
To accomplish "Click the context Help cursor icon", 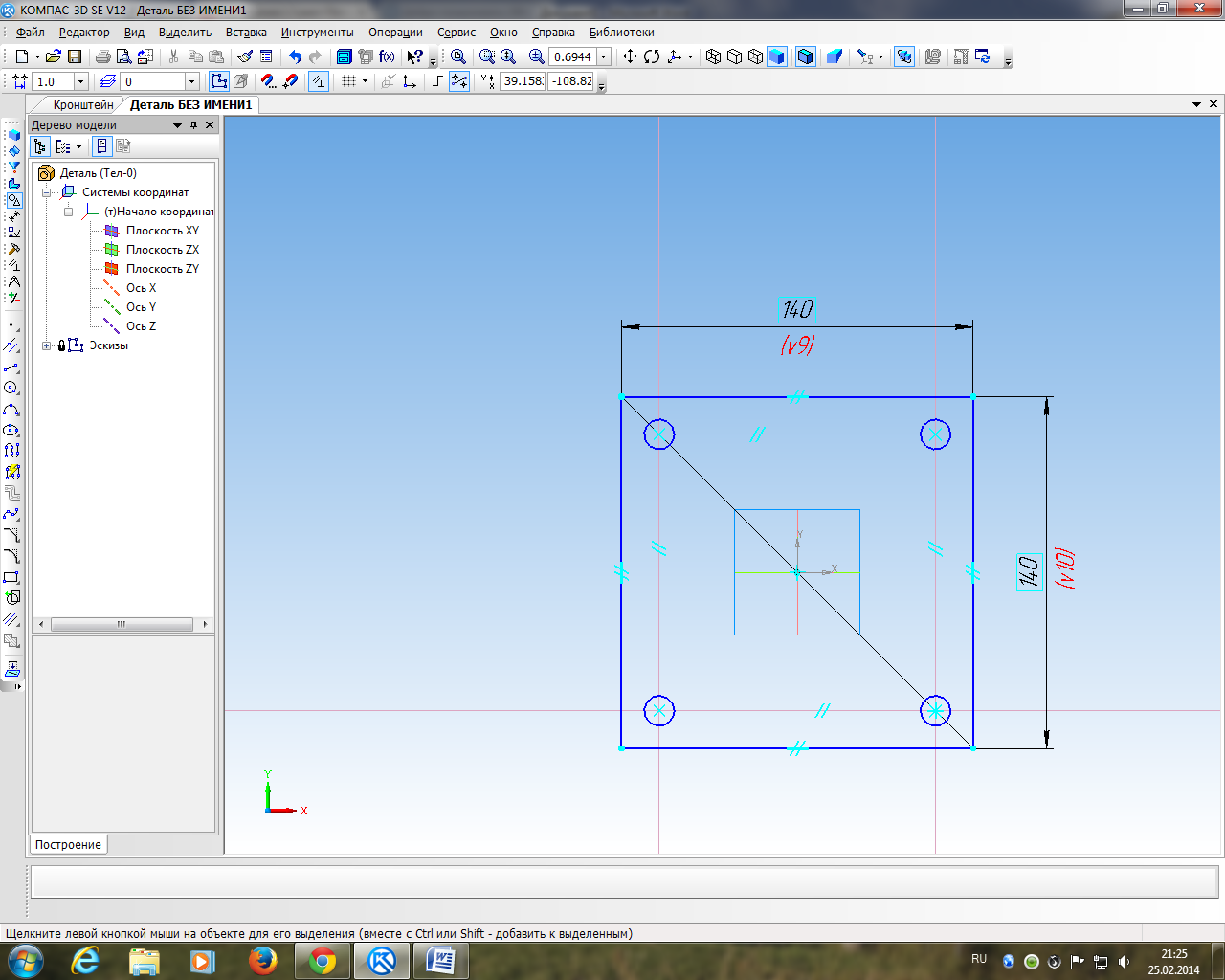I will click(414, 56).
